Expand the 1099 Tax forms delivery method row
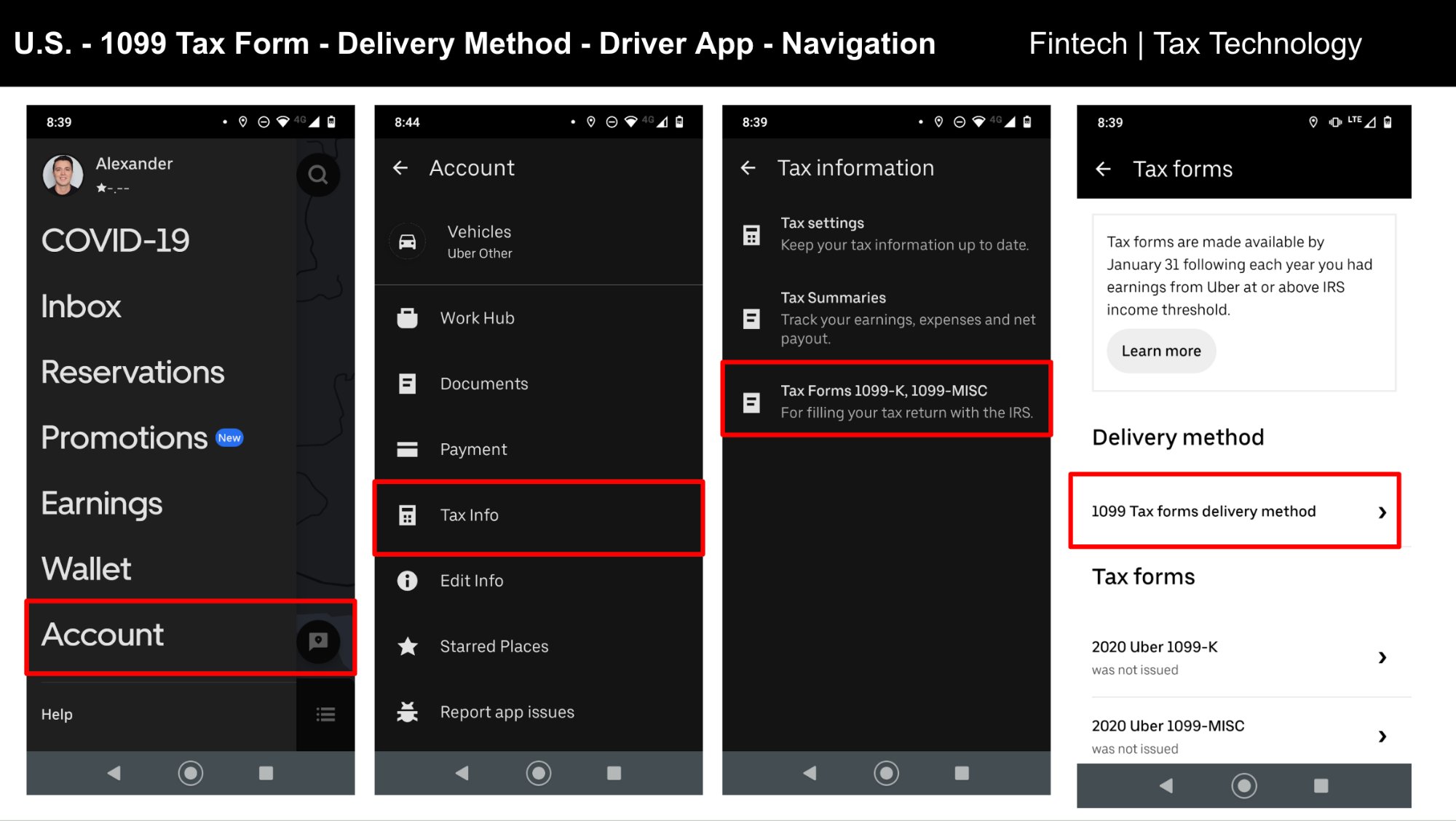The height and width of the screenshot is (821, 1456). 1234,511
